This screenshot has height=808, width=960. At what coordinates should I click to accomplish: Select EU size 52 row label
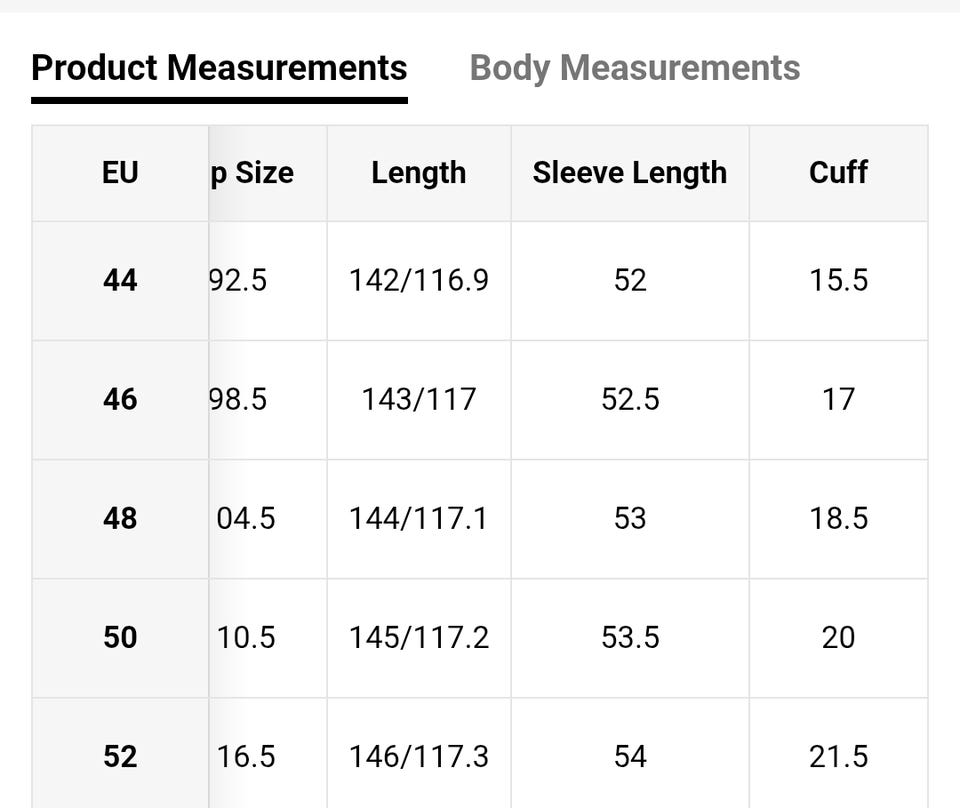[120, 757]
